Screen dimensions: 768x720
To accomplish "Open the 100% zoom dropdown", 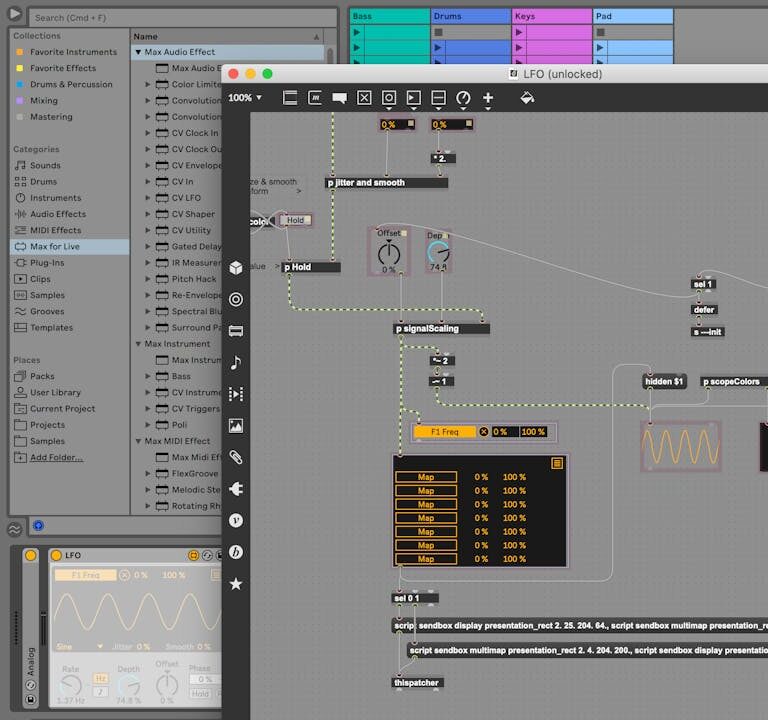I will [x=246, y=98].
